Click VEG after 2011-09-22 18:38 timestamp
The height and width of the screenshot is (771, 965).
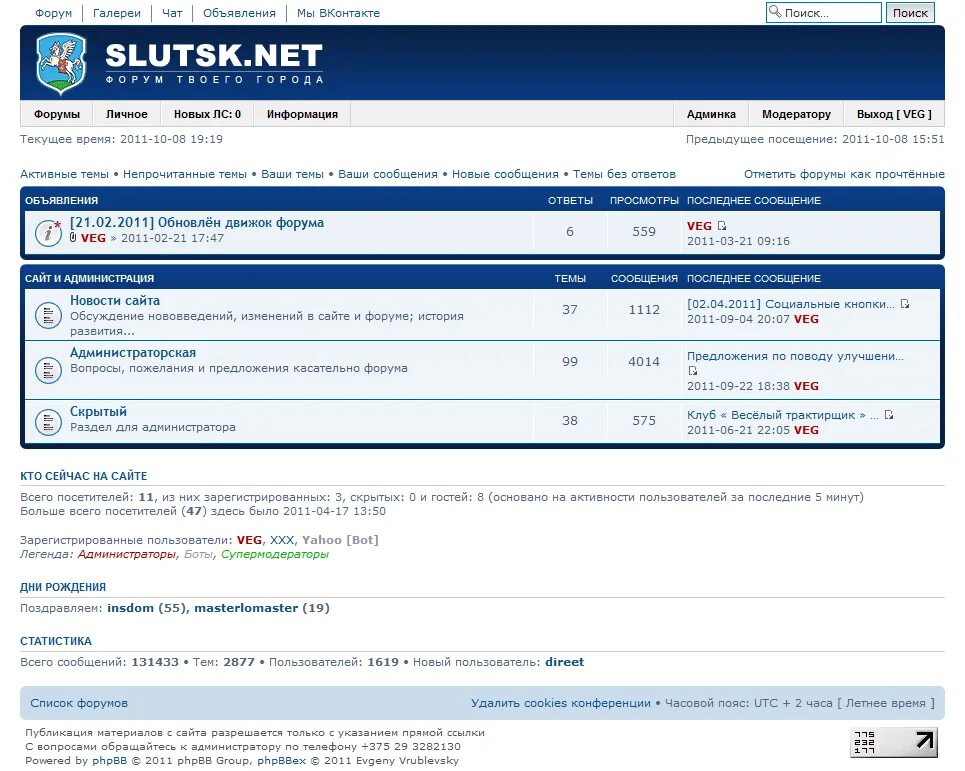(806, 386)
